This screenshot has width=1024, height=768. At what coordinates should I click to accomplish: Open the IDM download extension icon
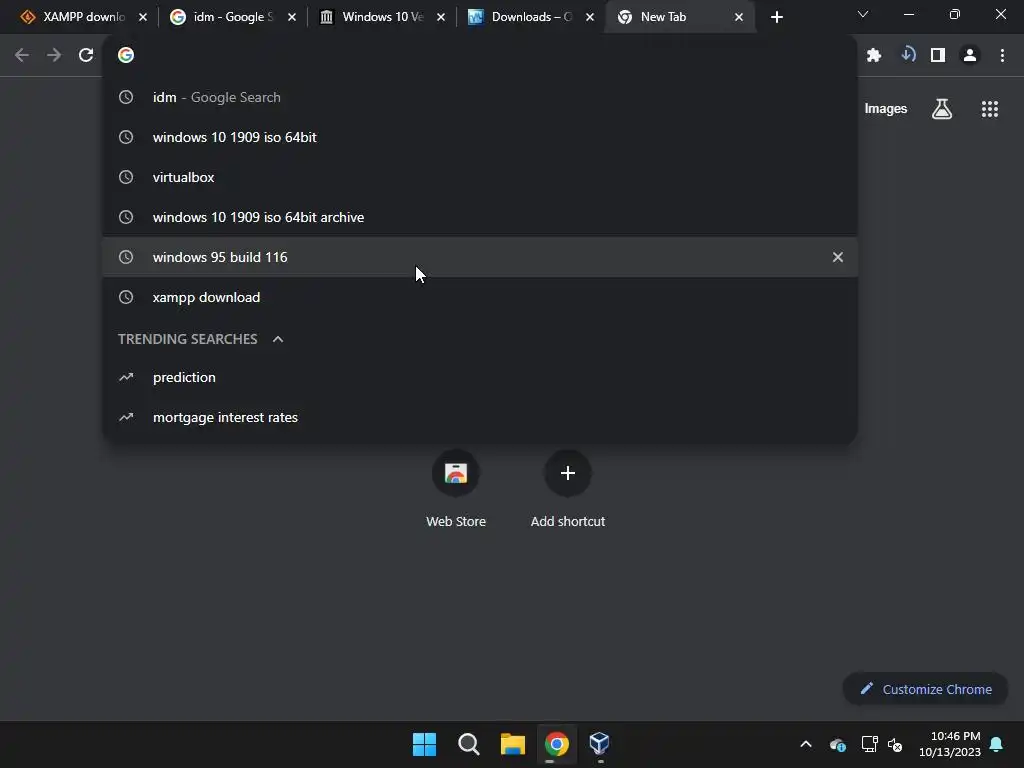click(x=908, y=55)
